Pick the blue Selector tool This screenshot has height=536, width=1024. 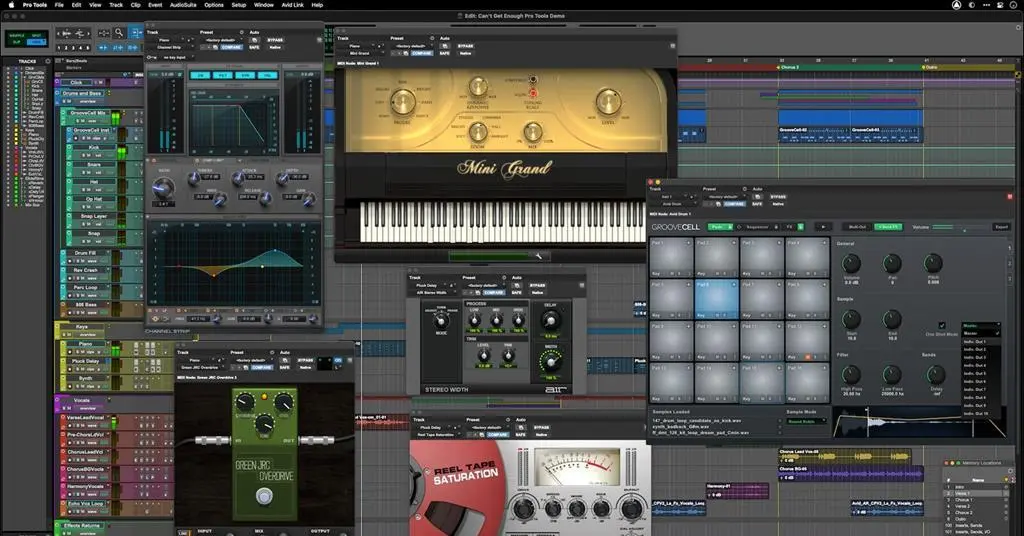click(x=136, y=32)
